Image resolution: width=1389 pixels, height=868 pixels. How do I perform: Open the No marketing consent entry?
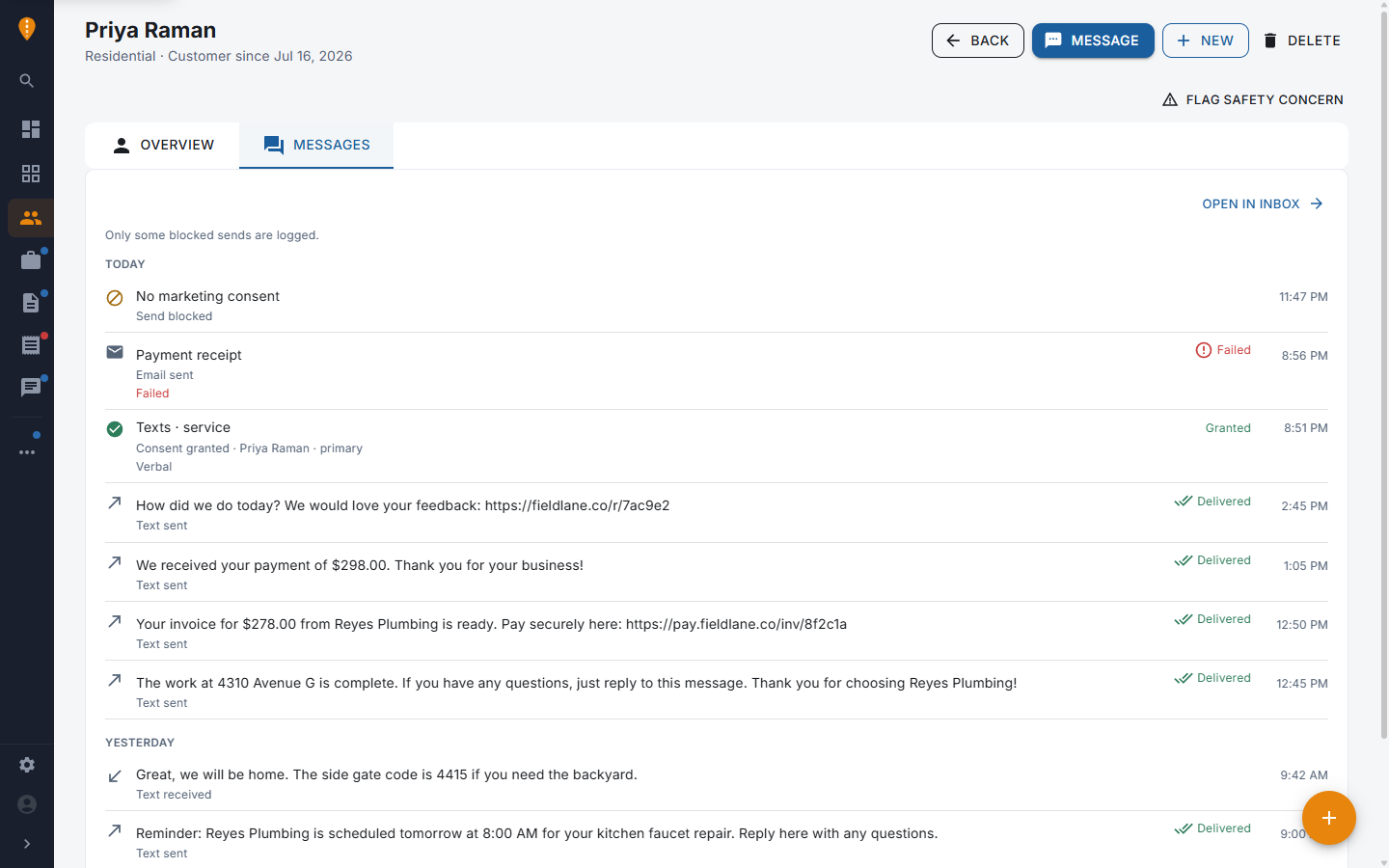click(x=717, y=306)
